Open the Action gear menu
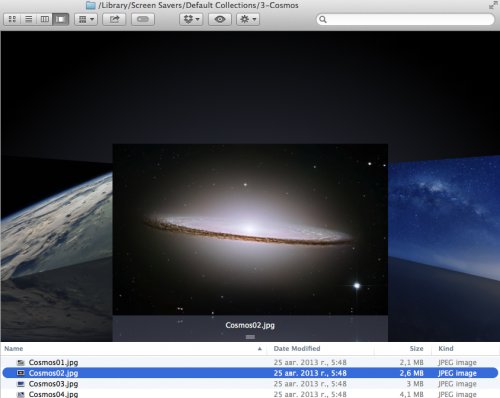The height and width of the screenshot is (398, 500). [248, 19]
